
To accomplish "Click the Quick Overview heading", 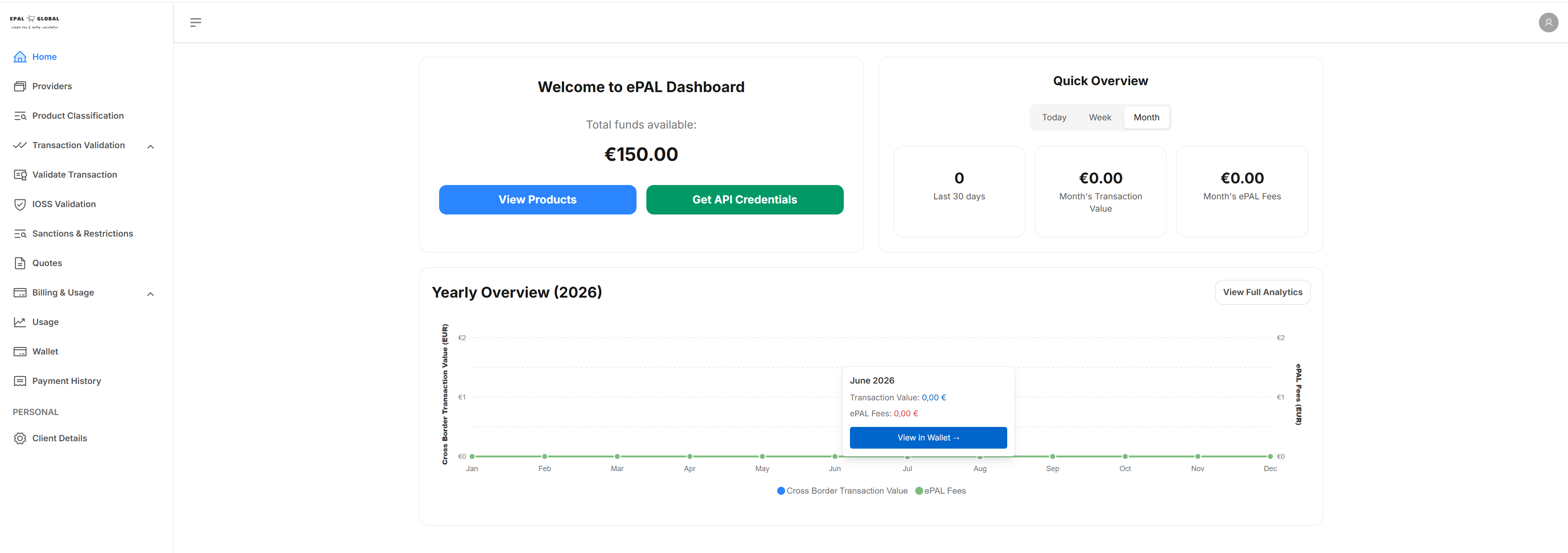I will click(1101, 81).
